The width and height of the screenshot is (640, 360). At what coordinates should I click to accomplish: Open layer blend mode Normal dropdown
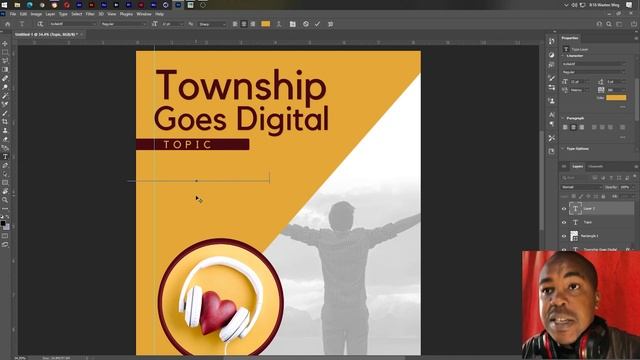[x=582, y=187]
